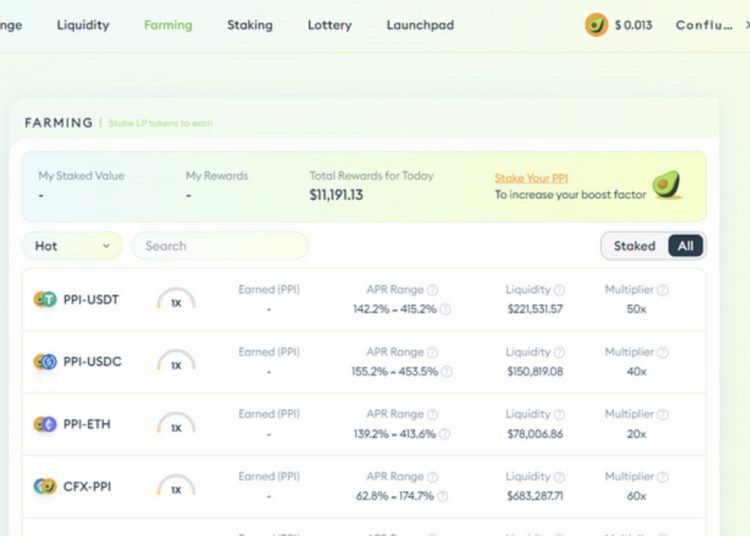The height and width of the screenshot is (536, 750).
Task: Open the Hot sort dropdown
Action: (x=72, y=246)
